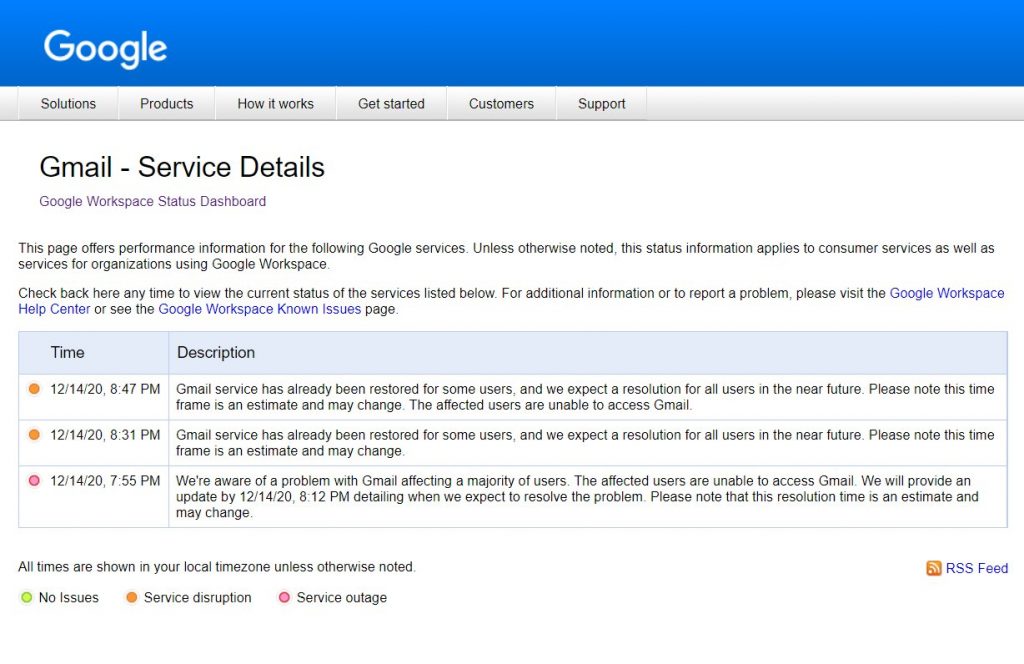Go to the Get started section
The width and height of the screenshot is (1024, 664).
click(x=391, y=104)
